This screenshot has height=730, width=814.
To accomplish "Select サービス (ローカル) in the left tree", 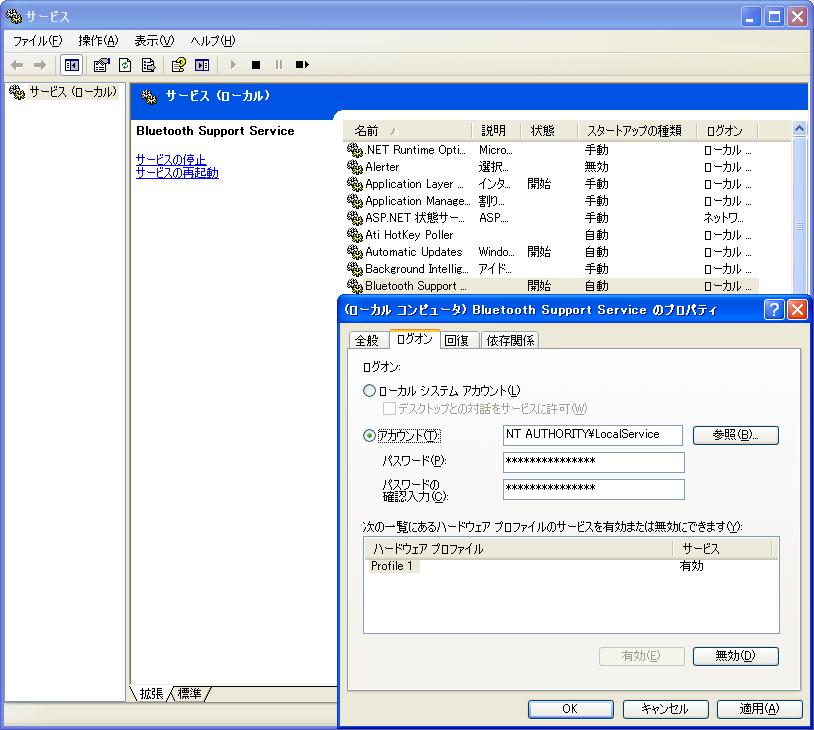I will [x=72, y=92].
